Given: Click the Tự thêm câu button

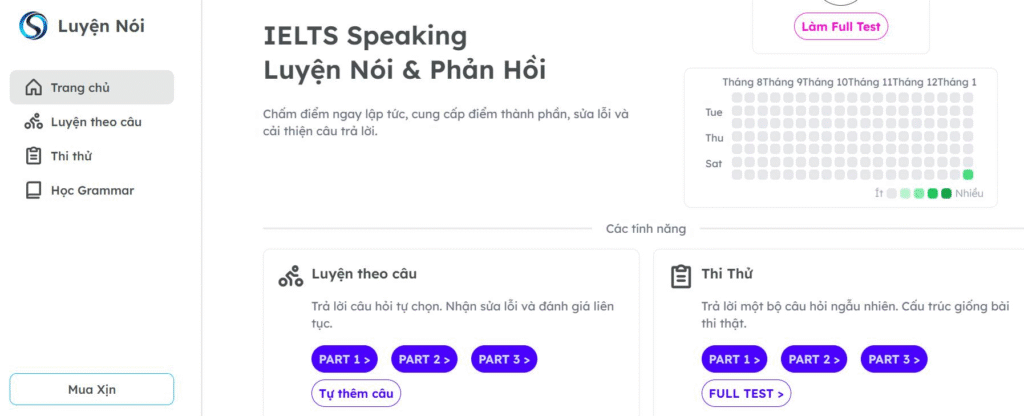Looking at the screenshot, I should click(356, 393).
